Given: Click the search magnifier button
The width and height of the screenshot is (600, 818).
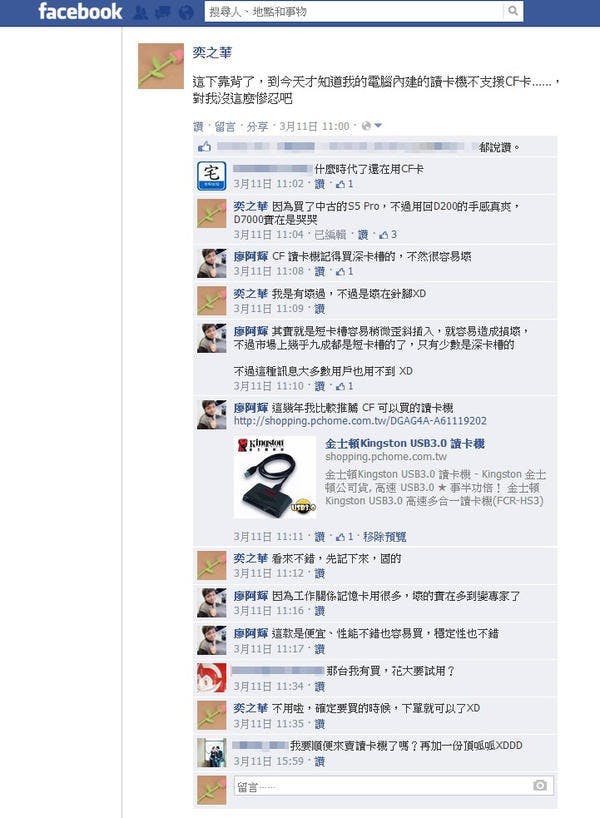Looking at the screenshot, I should [x=513, y=11].
